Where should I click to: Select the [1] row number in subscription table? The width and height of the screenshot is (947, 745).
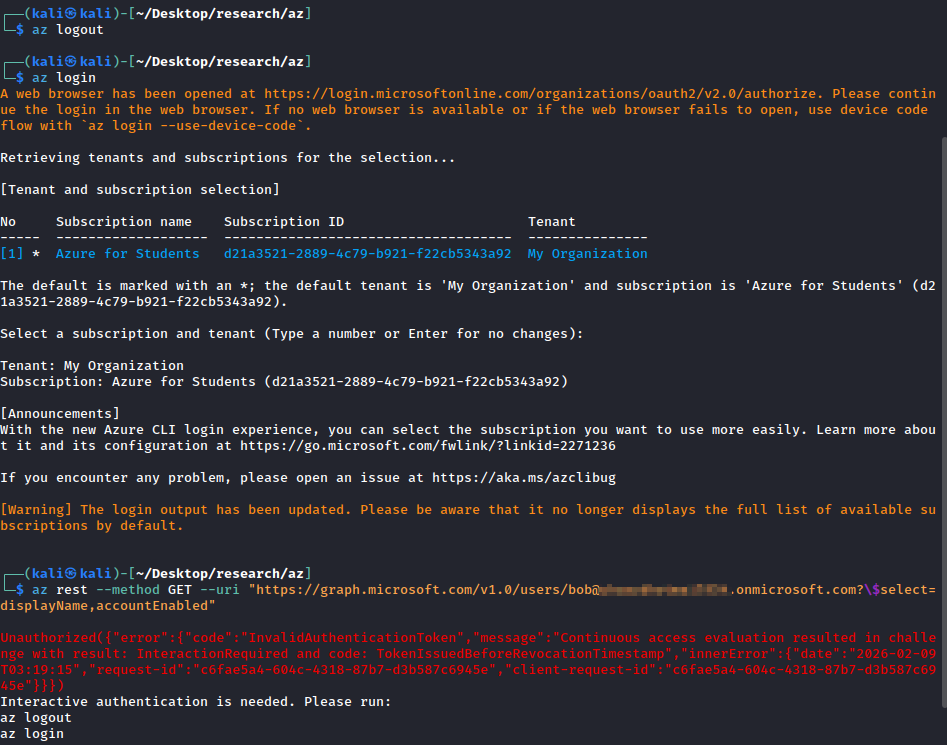coord(11,254)
